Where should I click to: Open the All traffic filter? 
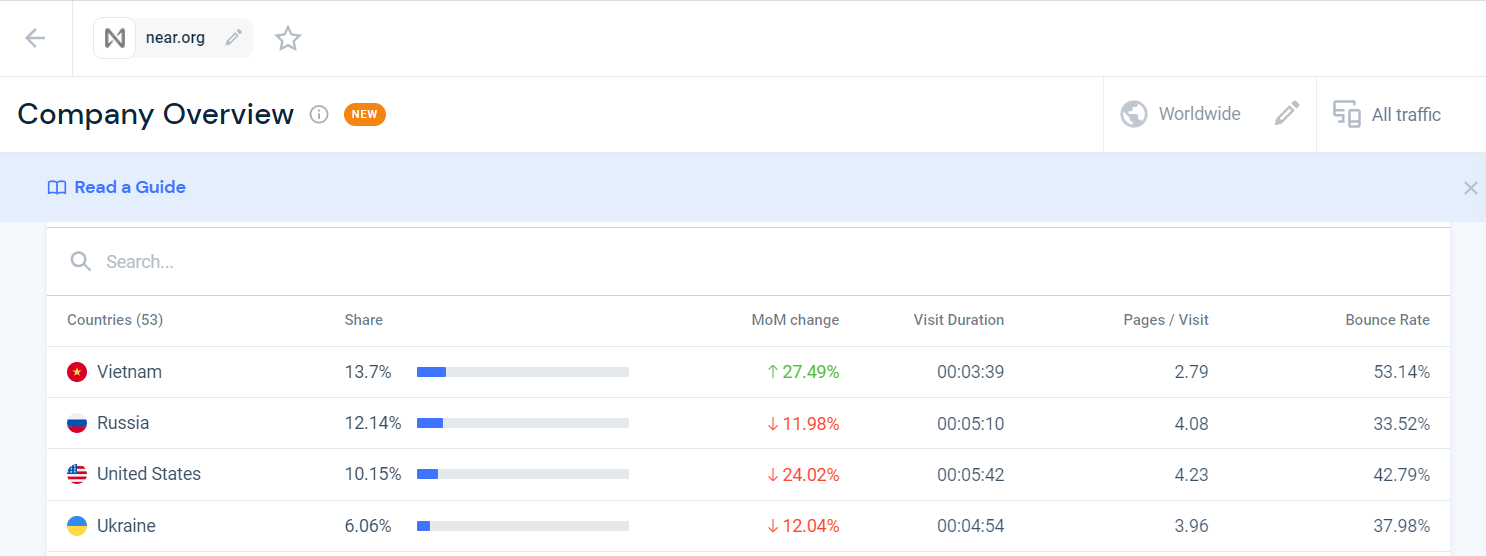click(1405, 115)
